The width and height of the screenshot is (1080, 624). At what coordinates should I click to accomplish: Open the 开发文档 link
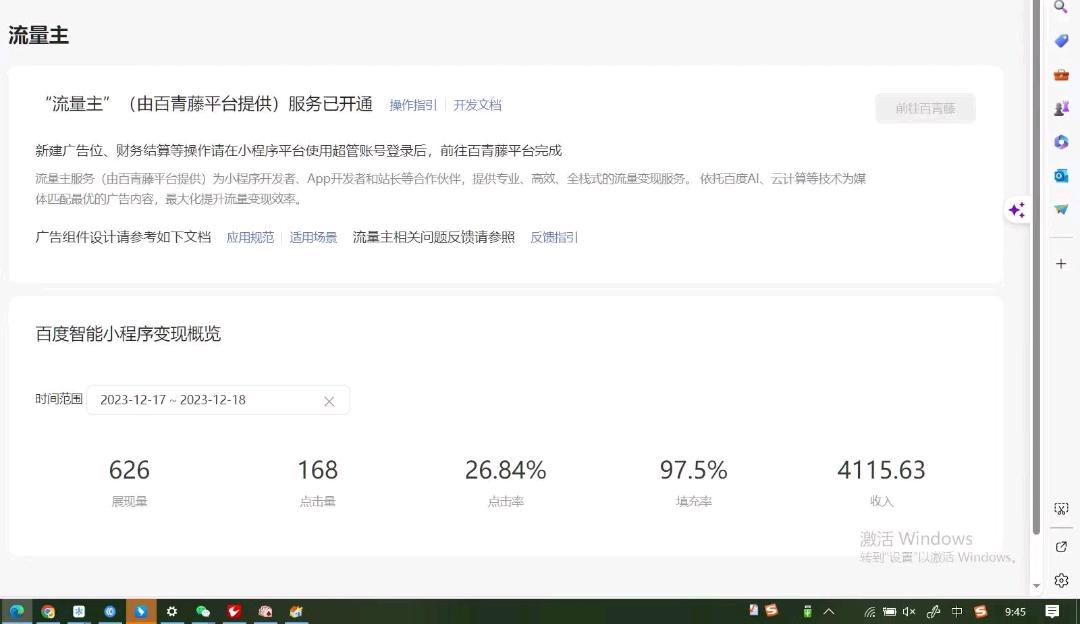tap(477, 105)
